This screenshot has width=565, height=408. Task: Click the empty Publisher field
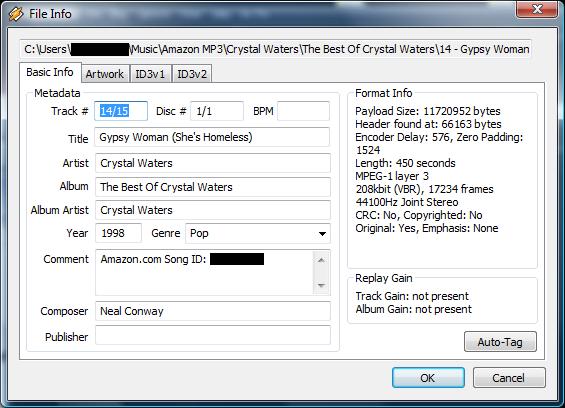213,335
